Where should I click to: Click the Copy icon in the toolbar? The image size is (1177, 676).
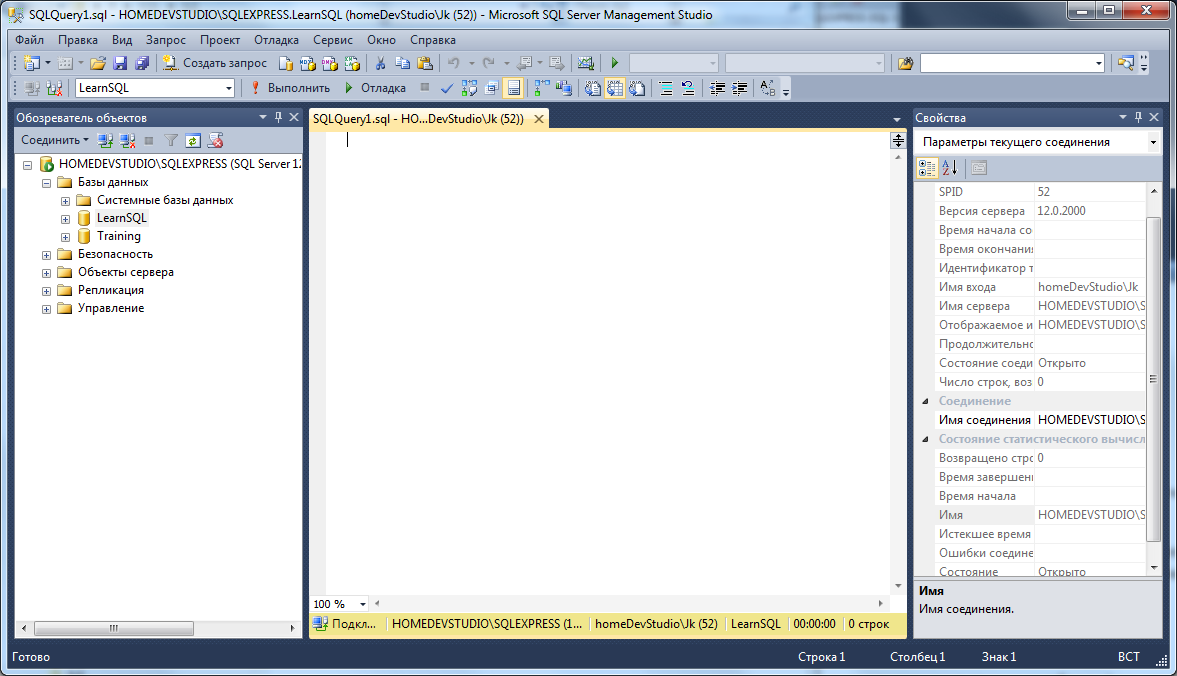[402, 64]
